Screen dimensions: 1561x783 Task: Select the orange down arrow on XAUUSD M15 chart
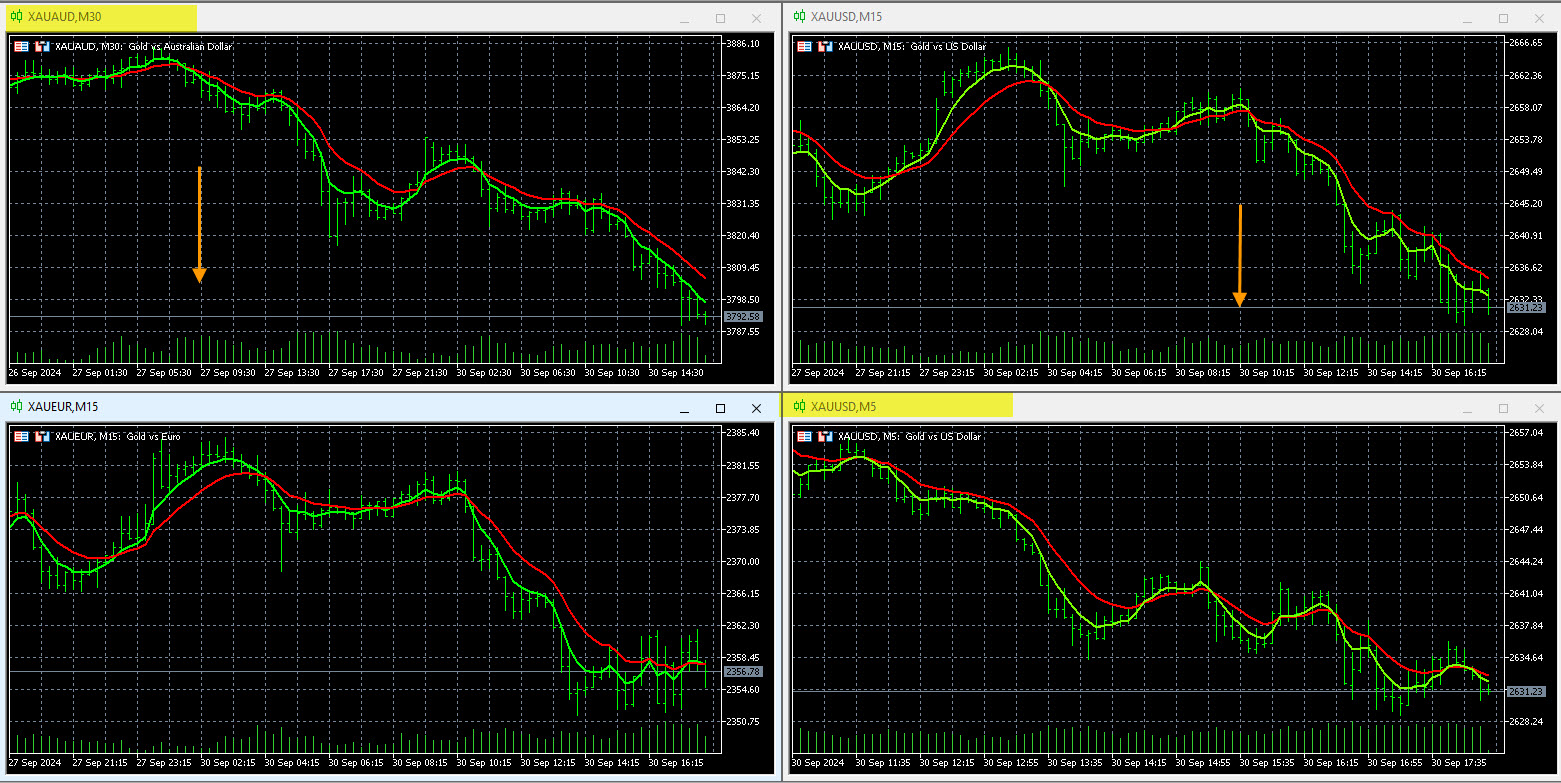coord(1239,255)
